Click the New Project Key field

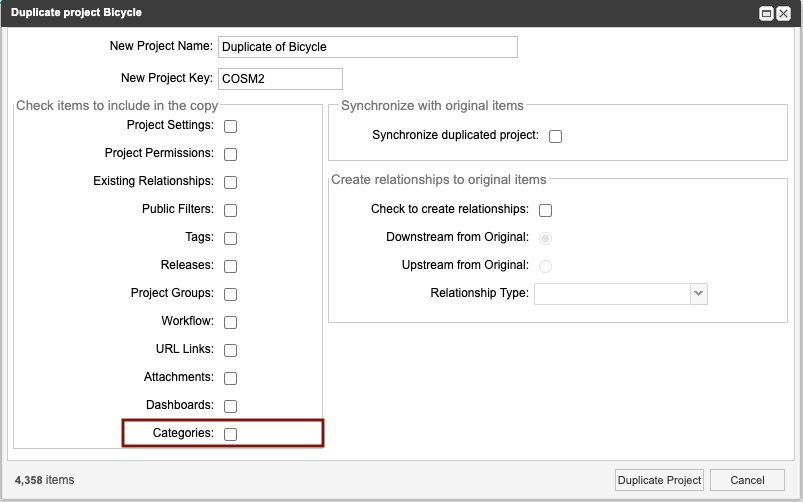click(280, 79)
